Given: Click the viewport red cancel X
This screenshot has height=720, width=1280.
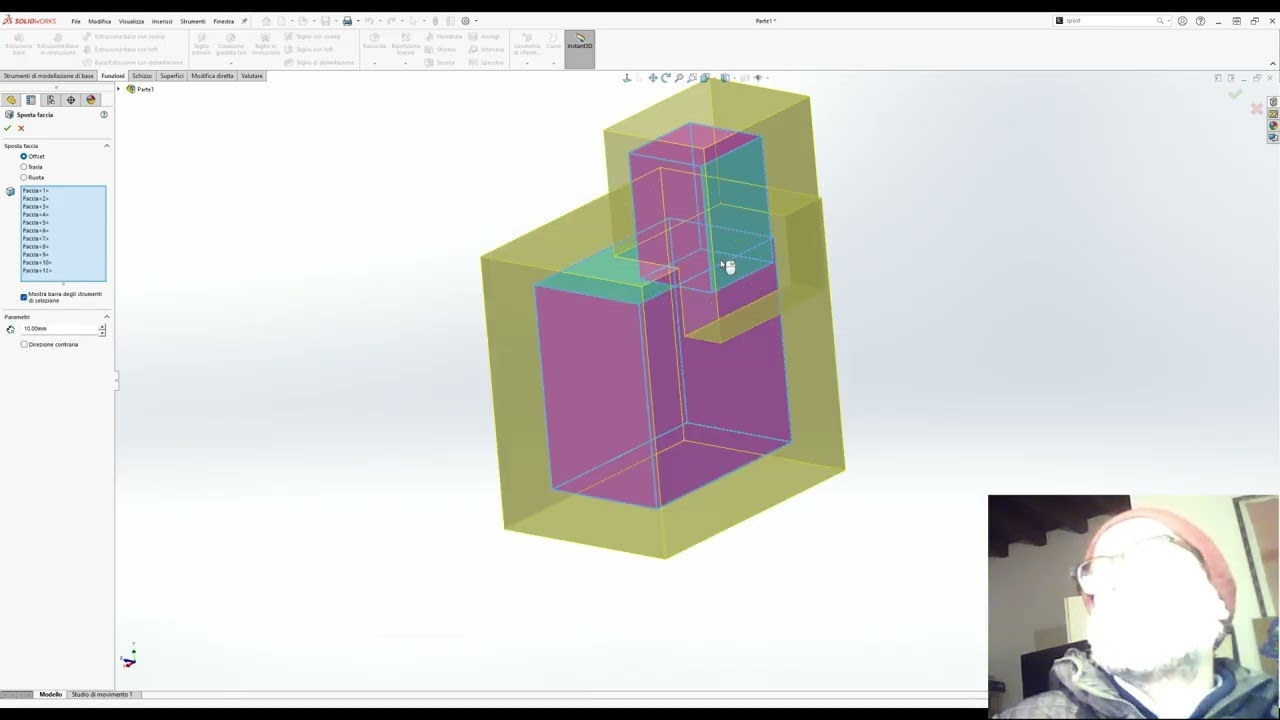Looking at the screenshot, I should 1257,108.
